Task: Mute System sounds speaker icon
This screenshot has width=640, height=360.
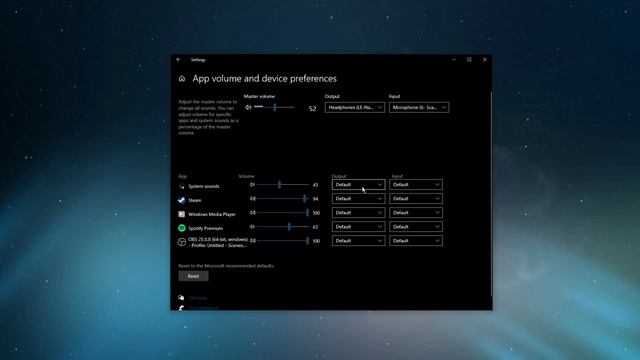Action: (253, 185)
